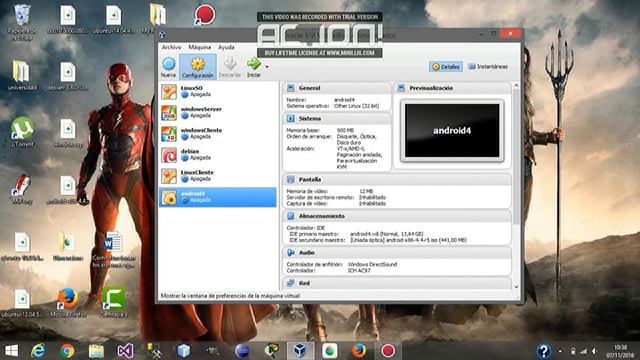Screen dimensions: 640x360
Task: Click the General section header
Action: (337, 88)
